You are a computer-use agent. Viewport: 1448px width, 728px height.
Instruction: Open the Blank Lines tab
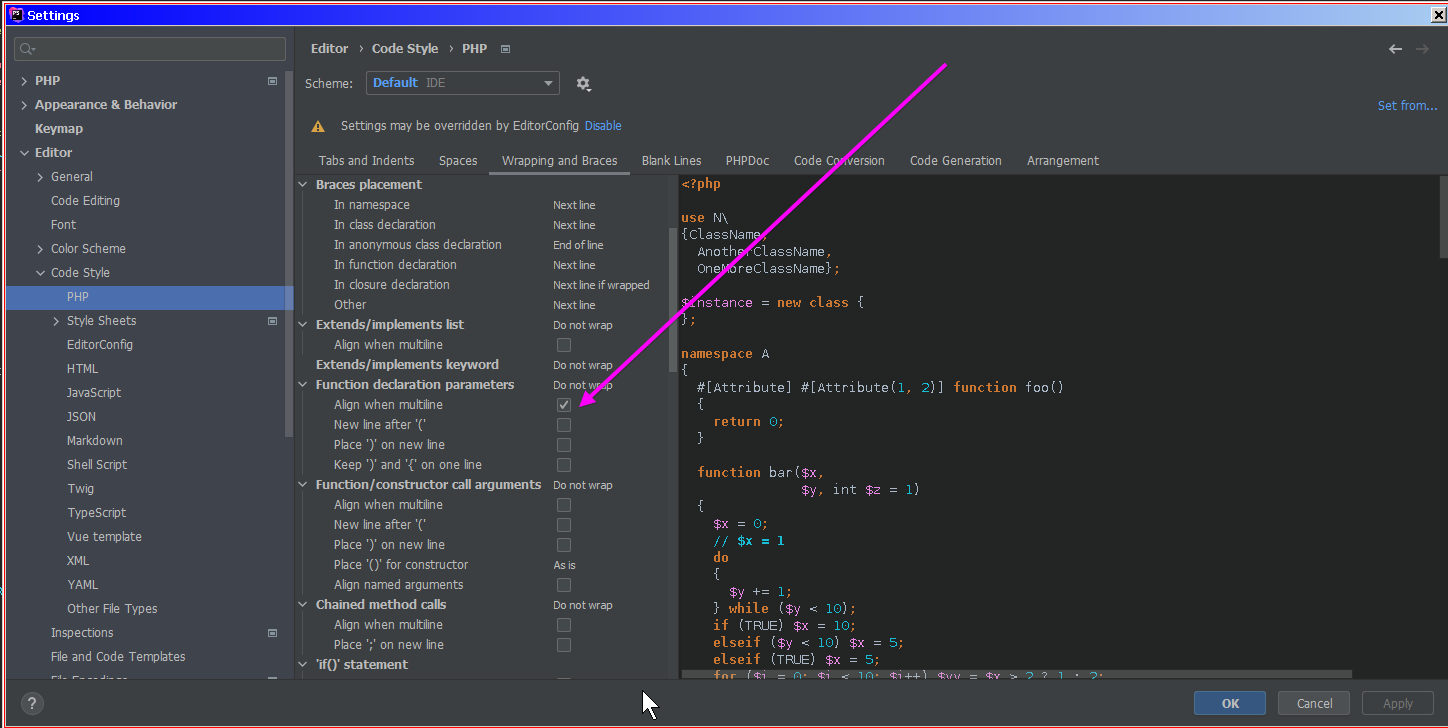[x=671, y=161]
